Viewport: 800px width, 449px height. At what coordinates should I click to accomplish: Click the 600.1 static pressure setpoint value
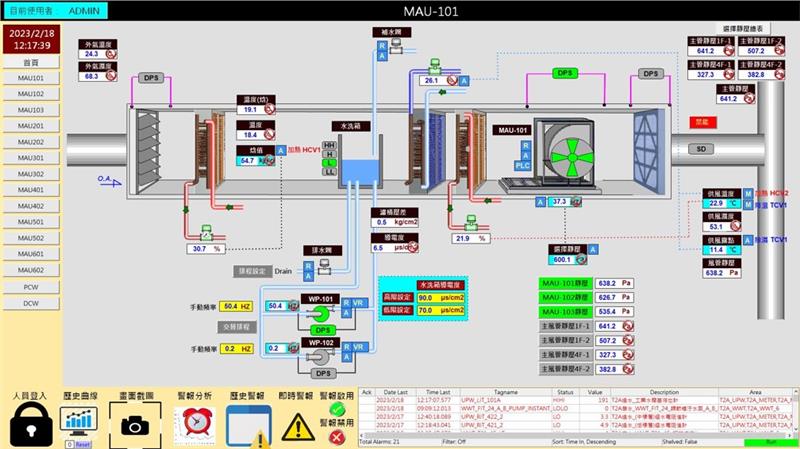click(x=562, y=260)
